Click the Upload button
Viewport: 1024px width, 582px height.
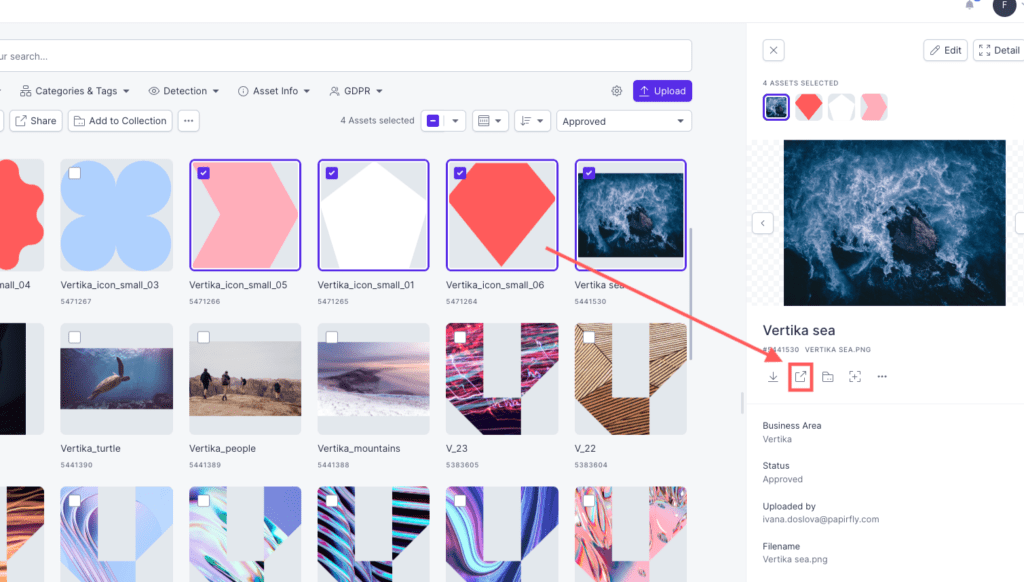click(662, 91)
